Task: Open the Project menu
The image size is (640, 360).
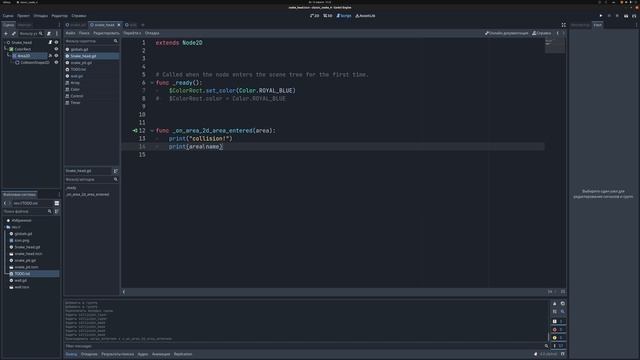Action: click(x=23, y=16)
